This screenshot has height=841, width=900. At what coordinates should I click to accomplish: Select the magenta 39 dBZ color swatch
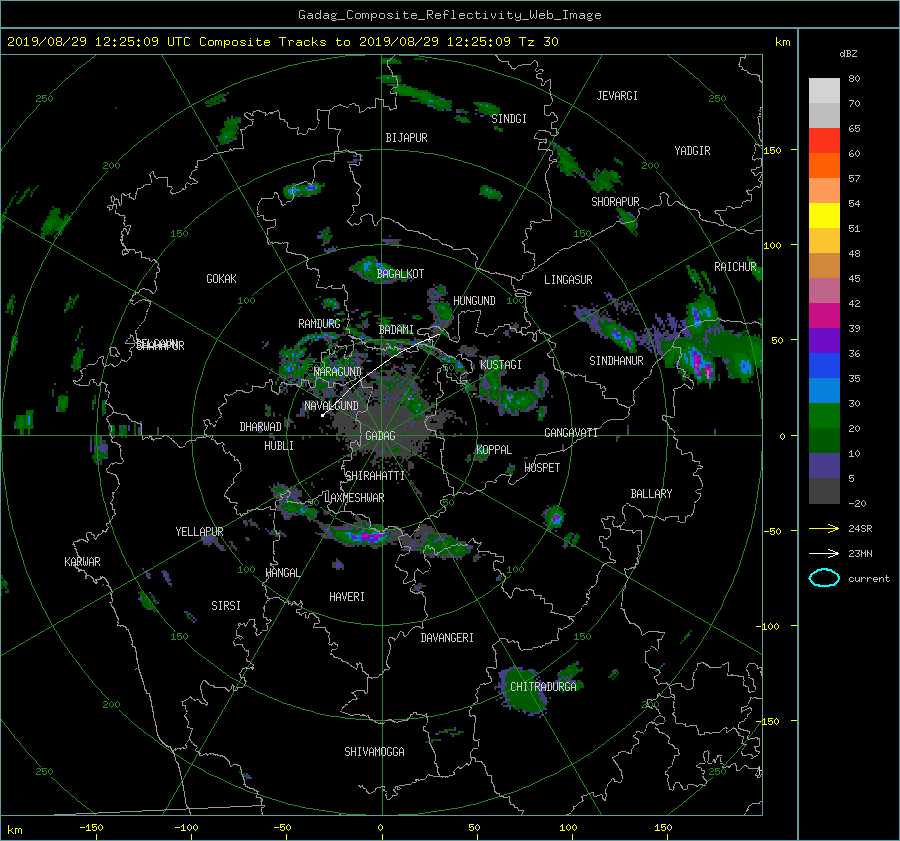(x=824, y=316)
